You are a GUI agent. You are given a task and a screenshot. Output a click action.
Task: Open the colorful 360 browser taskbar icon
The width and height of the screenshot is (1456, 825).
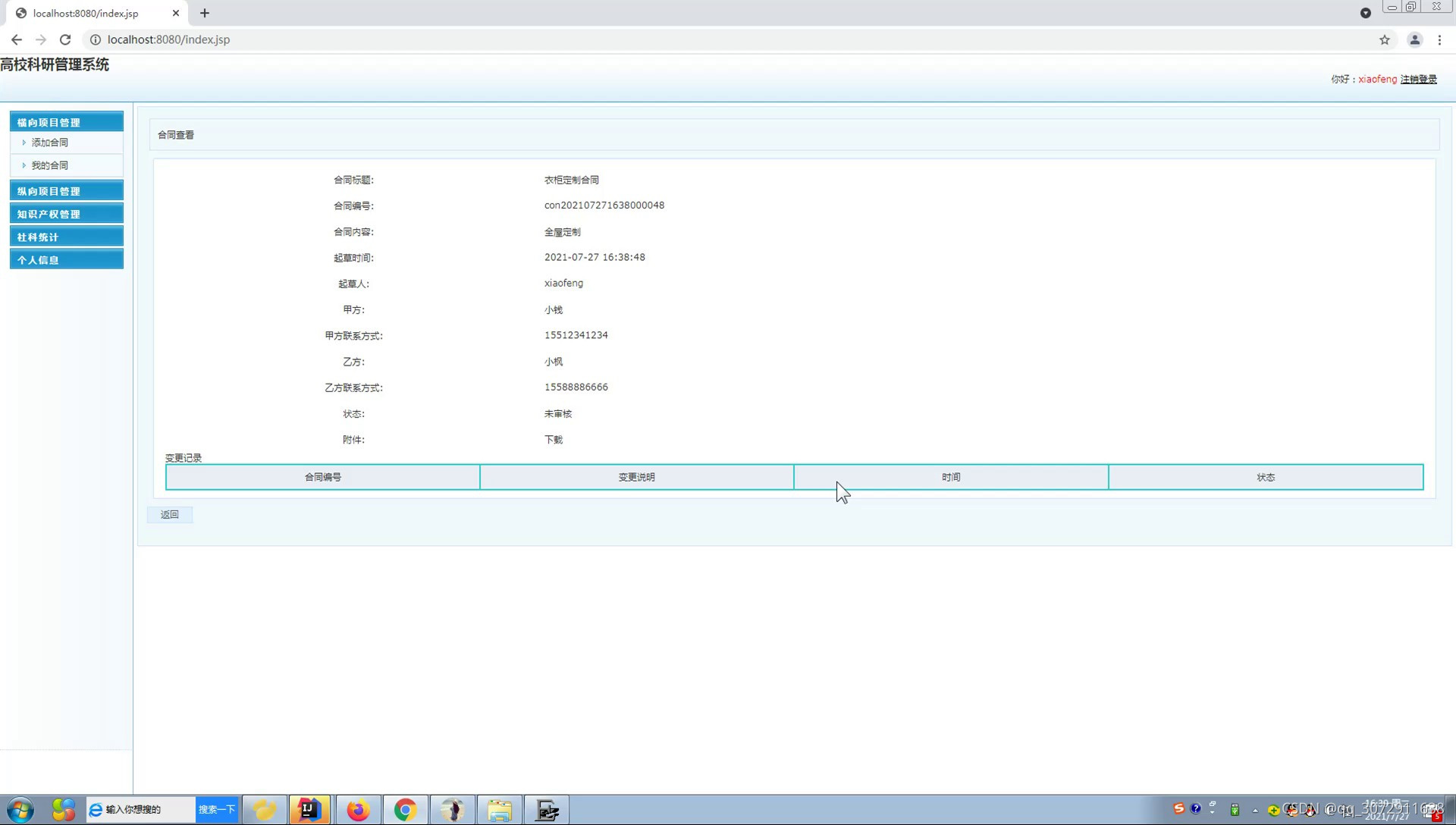point(64,810)
